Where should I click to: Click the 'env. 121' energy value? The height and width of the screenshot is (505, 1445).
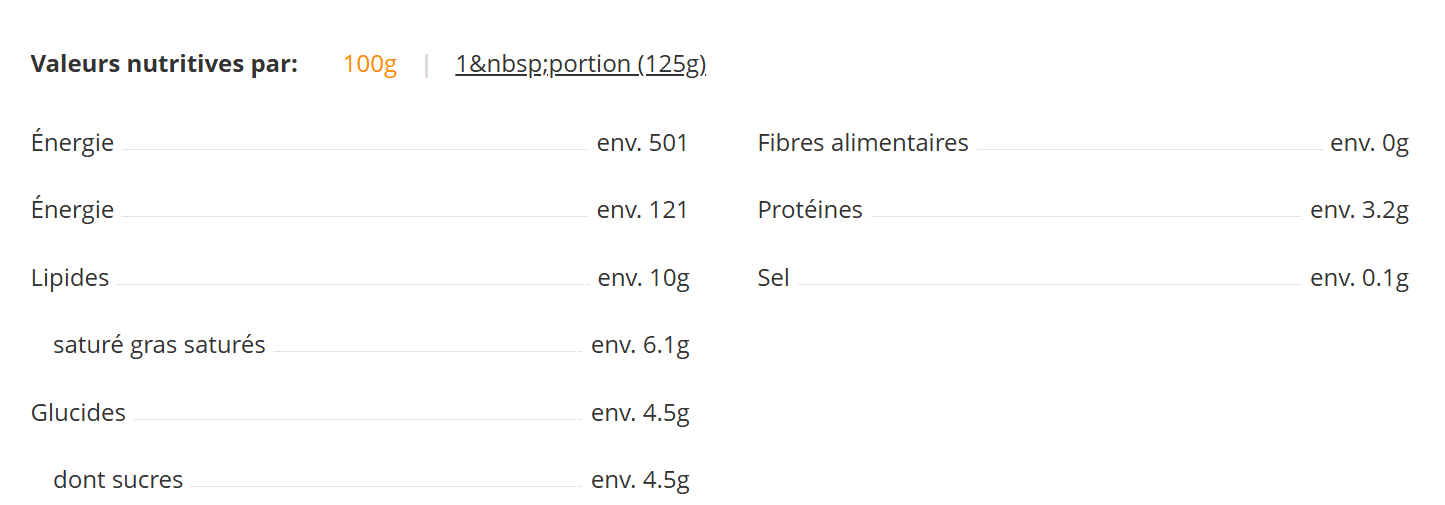click(x=642, y=210)
